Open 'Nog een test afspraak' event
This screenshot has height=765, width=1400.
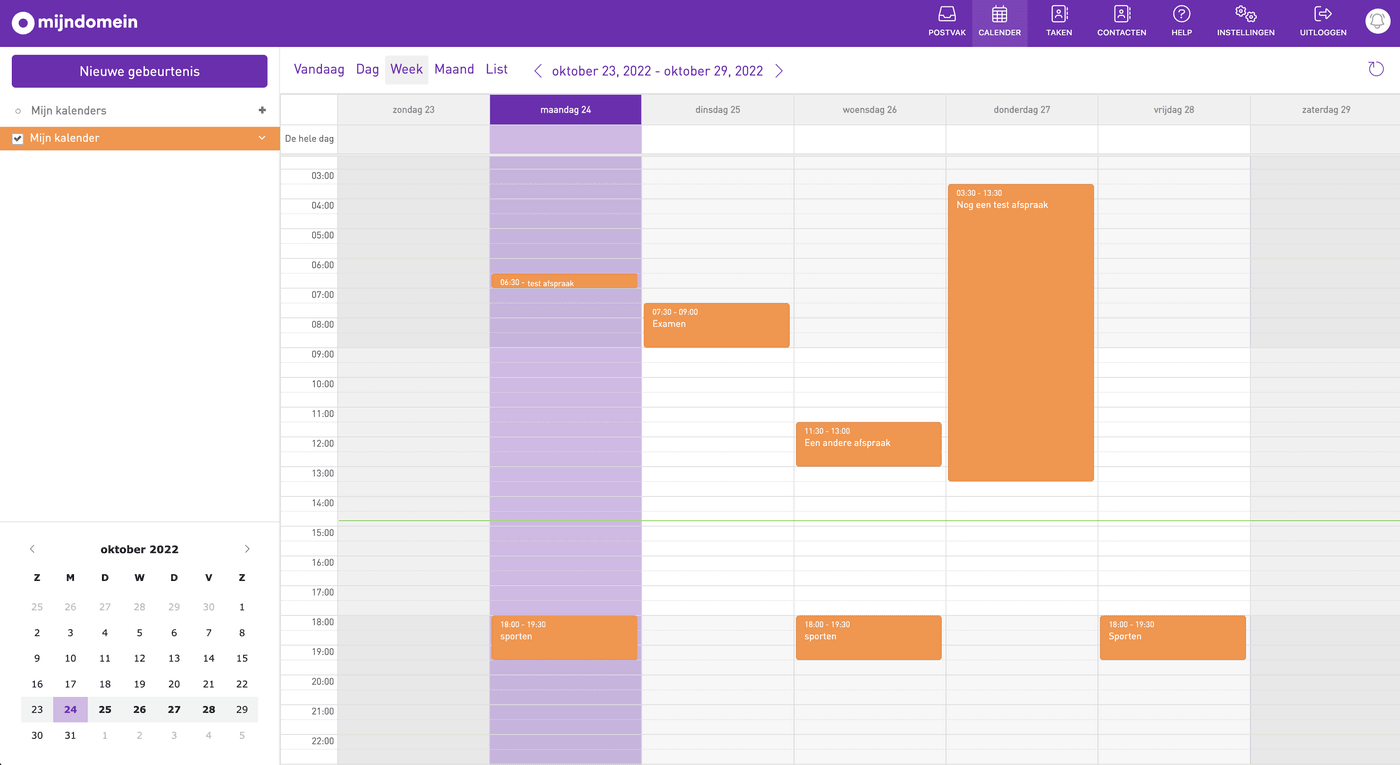[x=1020, y=332]
